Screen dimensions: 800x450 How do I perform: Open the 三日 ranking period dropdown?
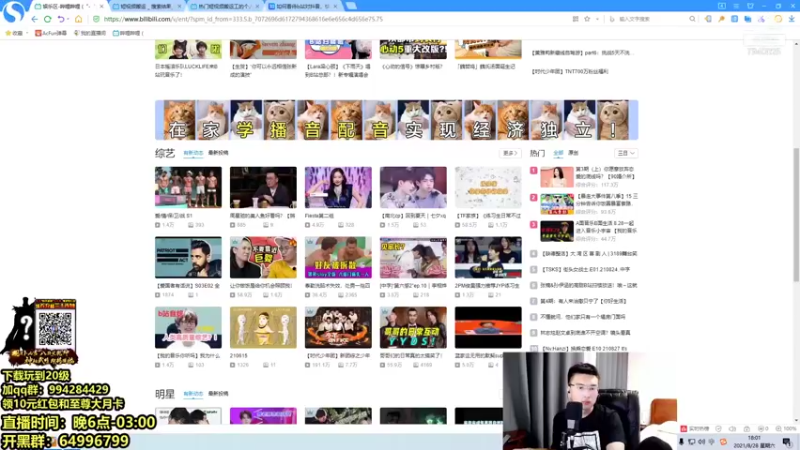[626, 153]
